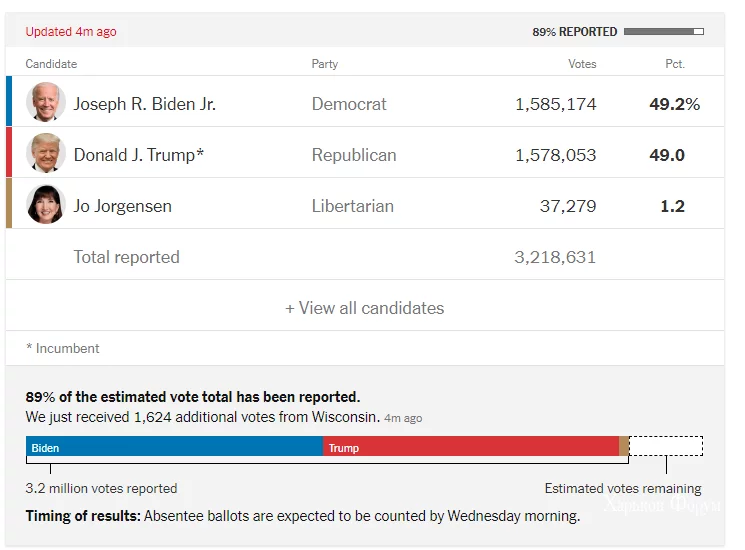Viewport: 745px width, 550px height.
Task: Click the Updated 4m ago timestamp
Action: (x=71, y=32)
